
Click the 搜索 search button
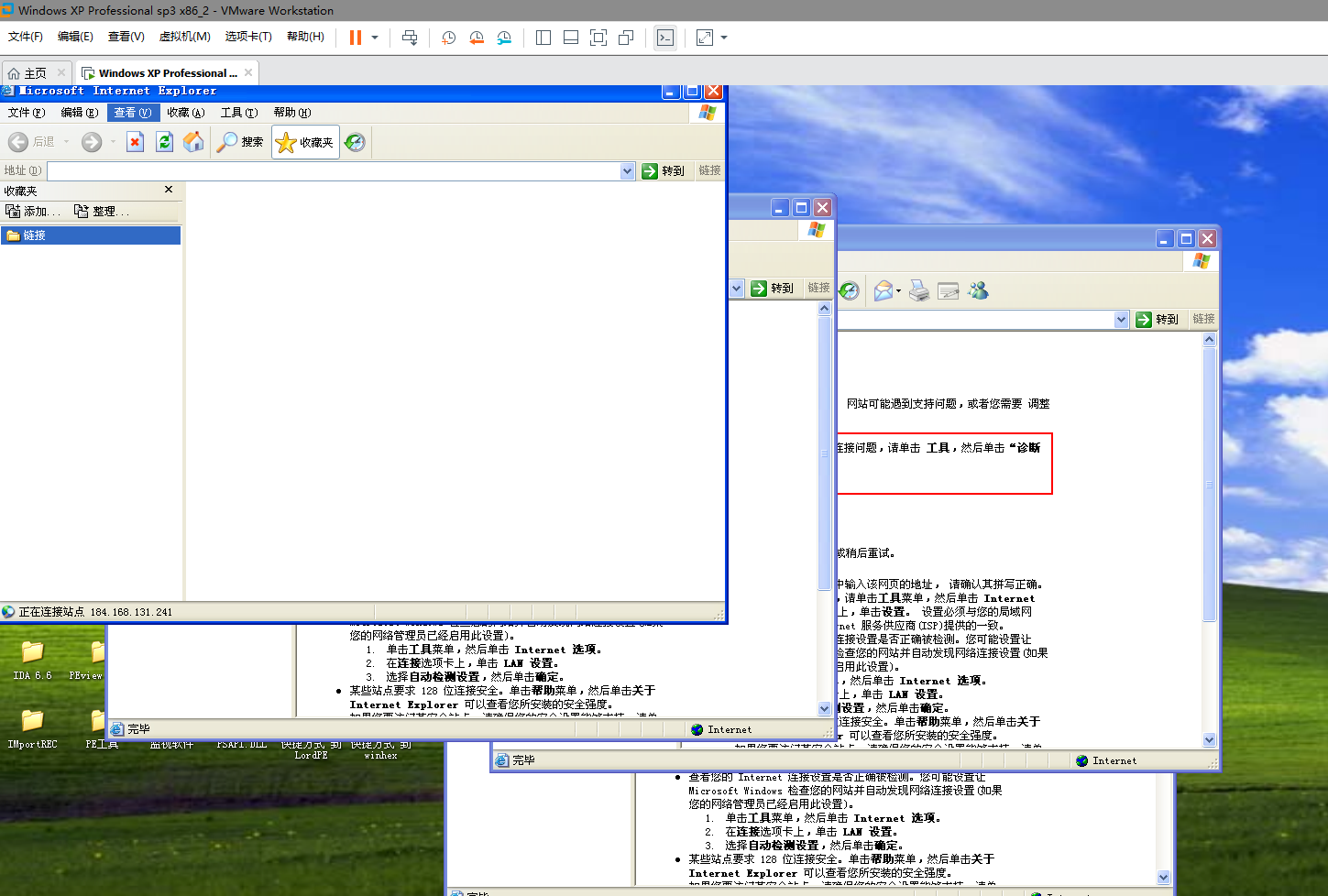click(240, 142)
